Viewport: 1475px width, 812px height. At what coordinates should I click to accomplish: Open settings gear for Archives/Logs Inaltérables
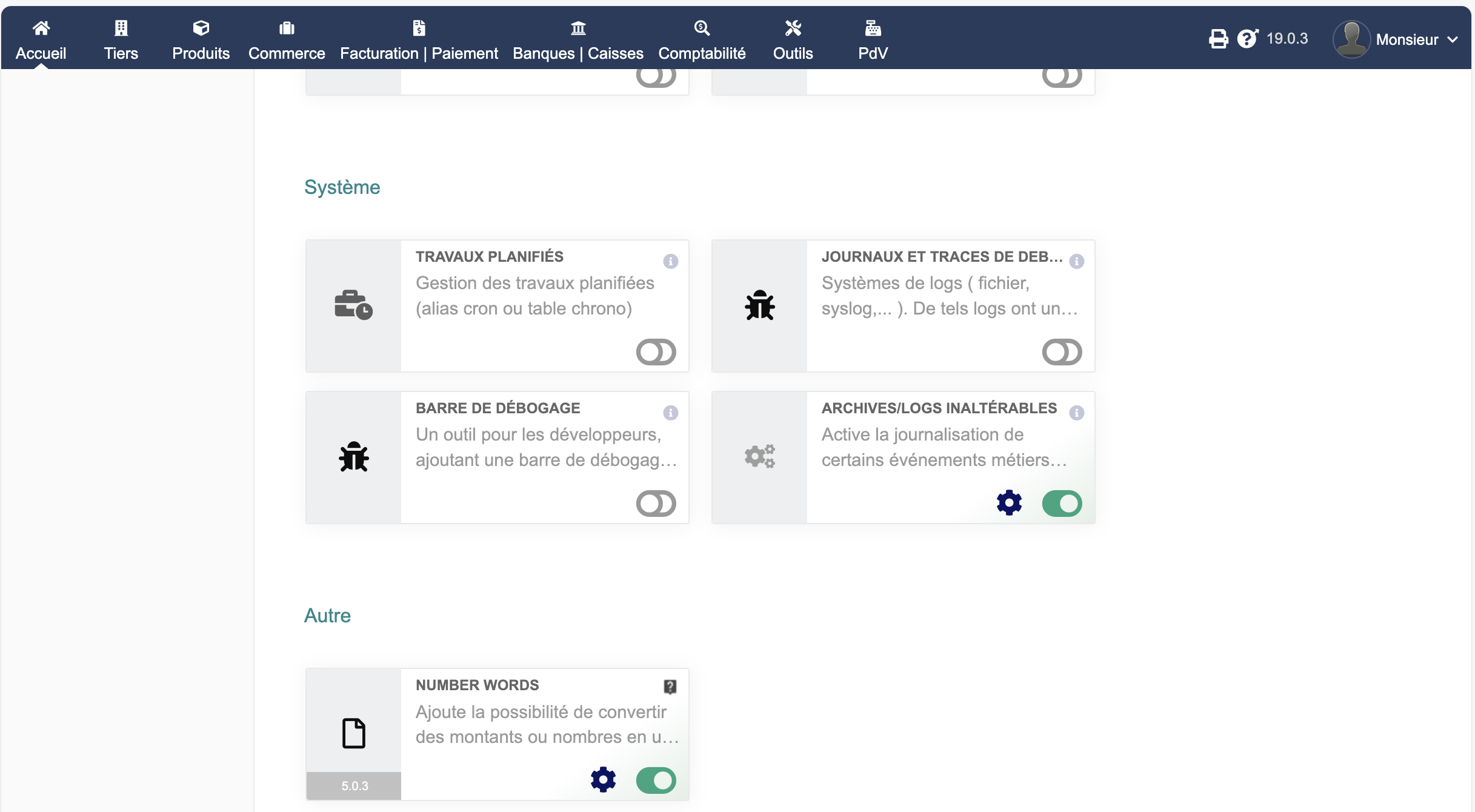1009,503
